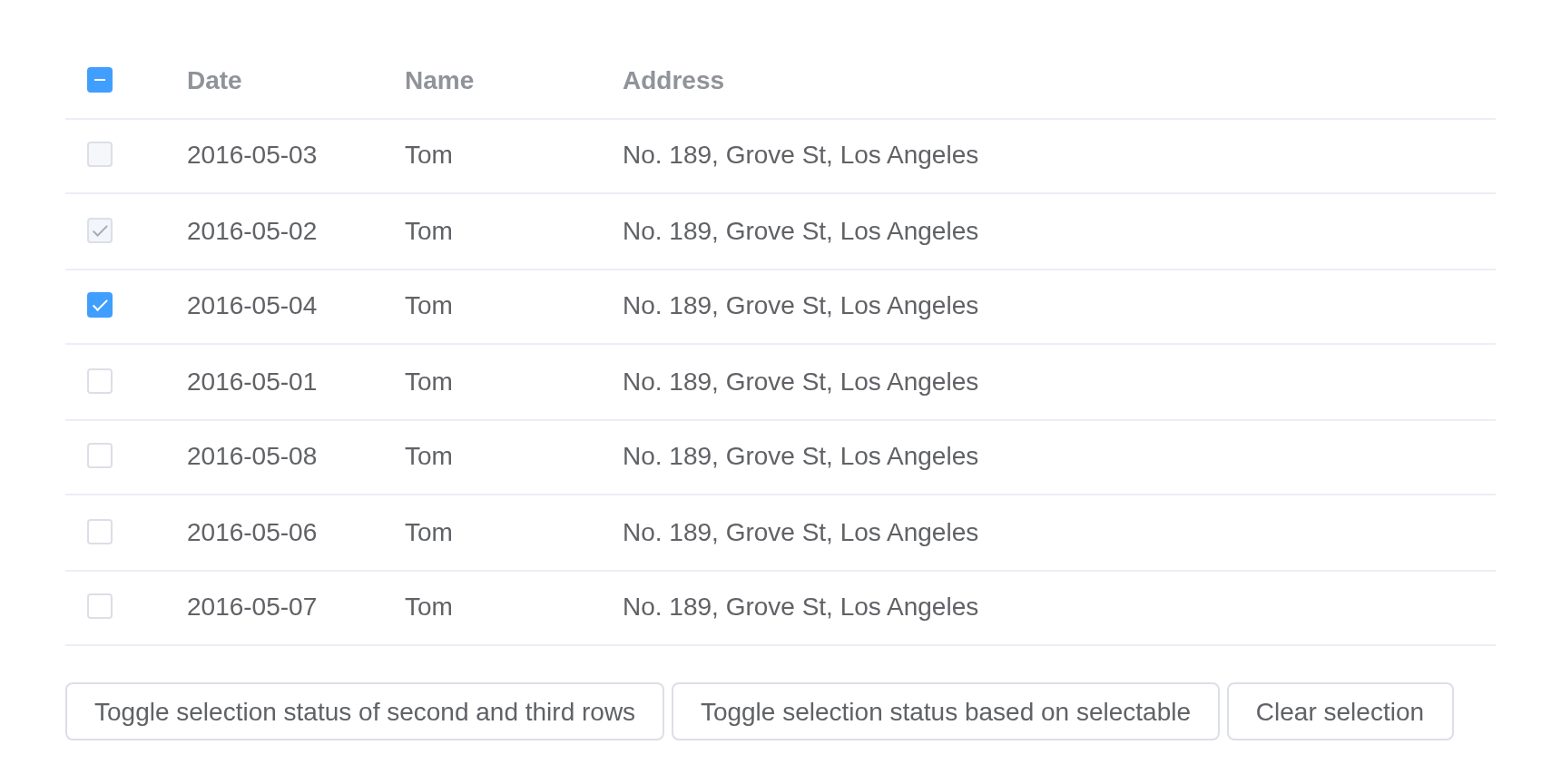1561x784 pixels.
Task: Click the address in the 2016-05-08 row
Action: [x=800, y=456]
